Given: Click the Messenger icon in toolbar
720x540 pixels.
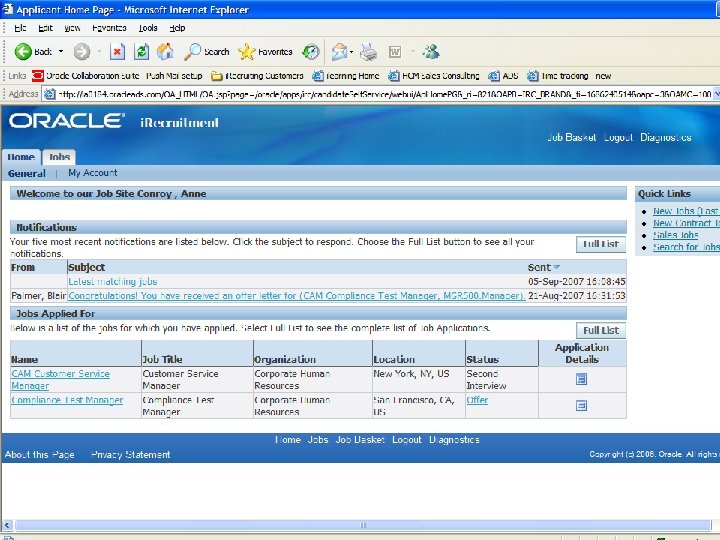Looking at the screenshot, I should coord(431,52).
